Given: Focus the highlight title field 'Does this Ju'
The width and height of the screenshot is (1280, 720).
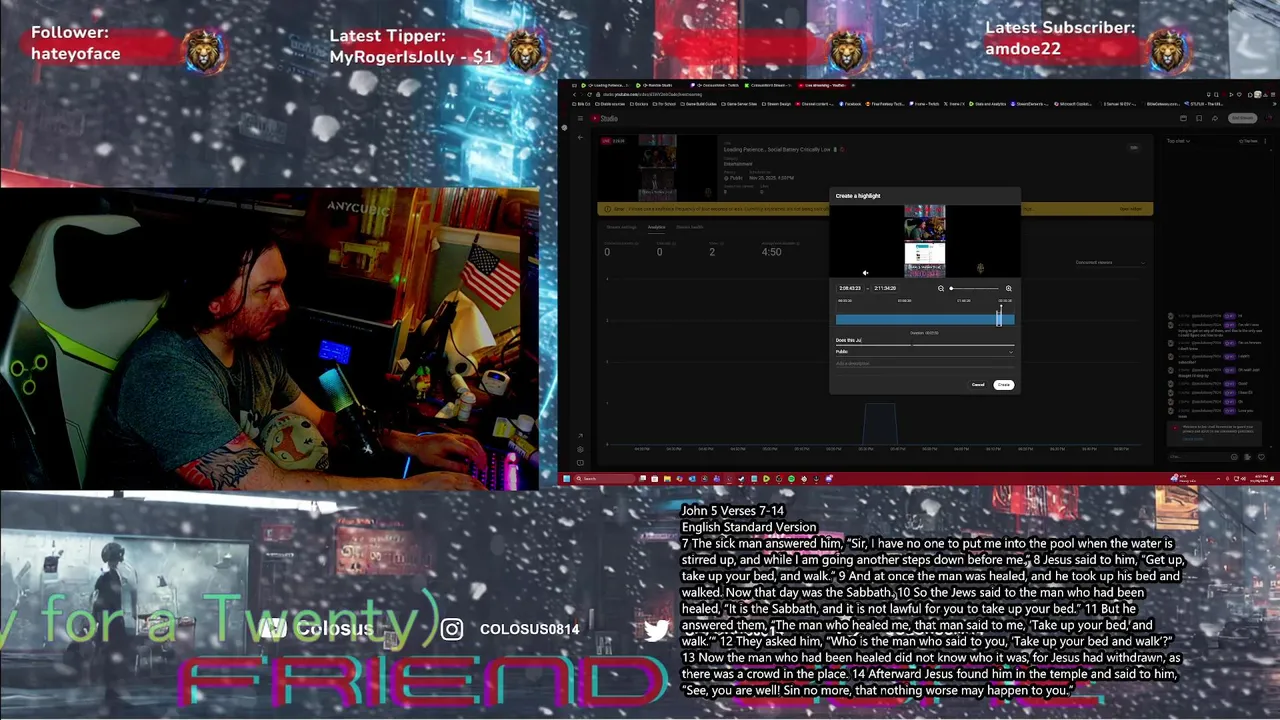Looking at the screenshot, I should coord(924,340).
